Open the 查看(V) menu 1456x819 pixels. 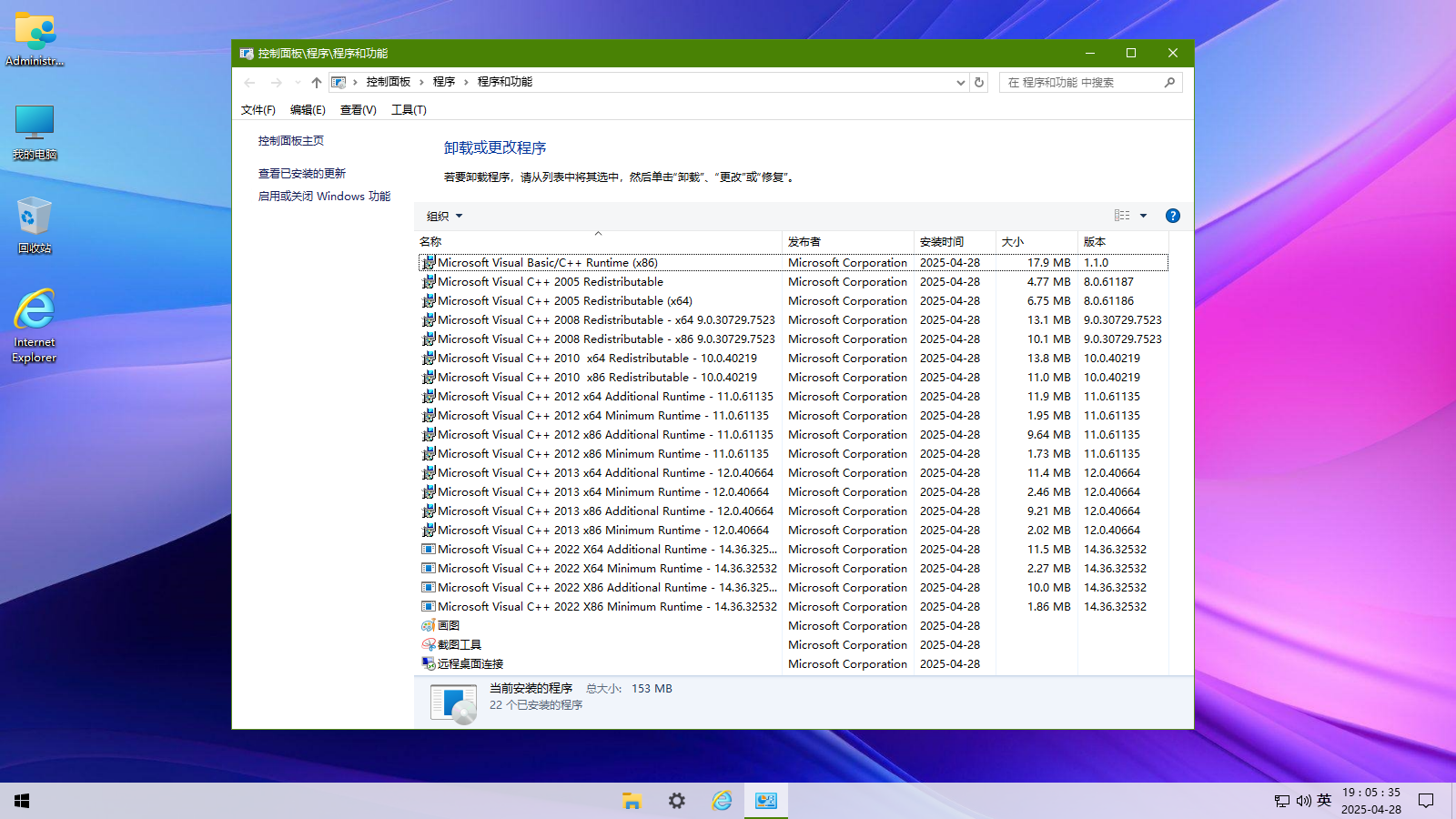(x=359, y=109)
